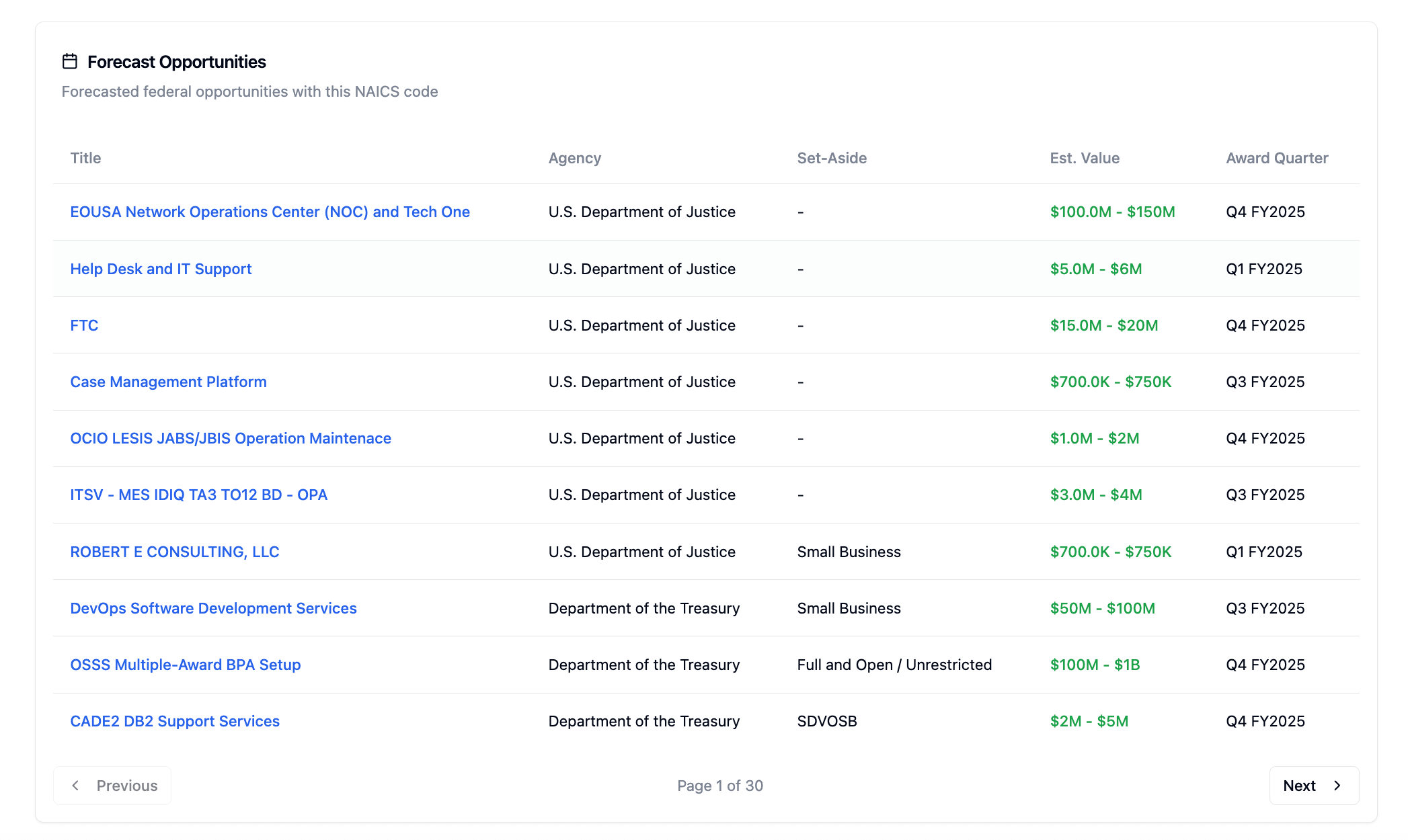The image size is (1408, 840).
Task: Click the Title column header
Action: [x=85, y=158]
